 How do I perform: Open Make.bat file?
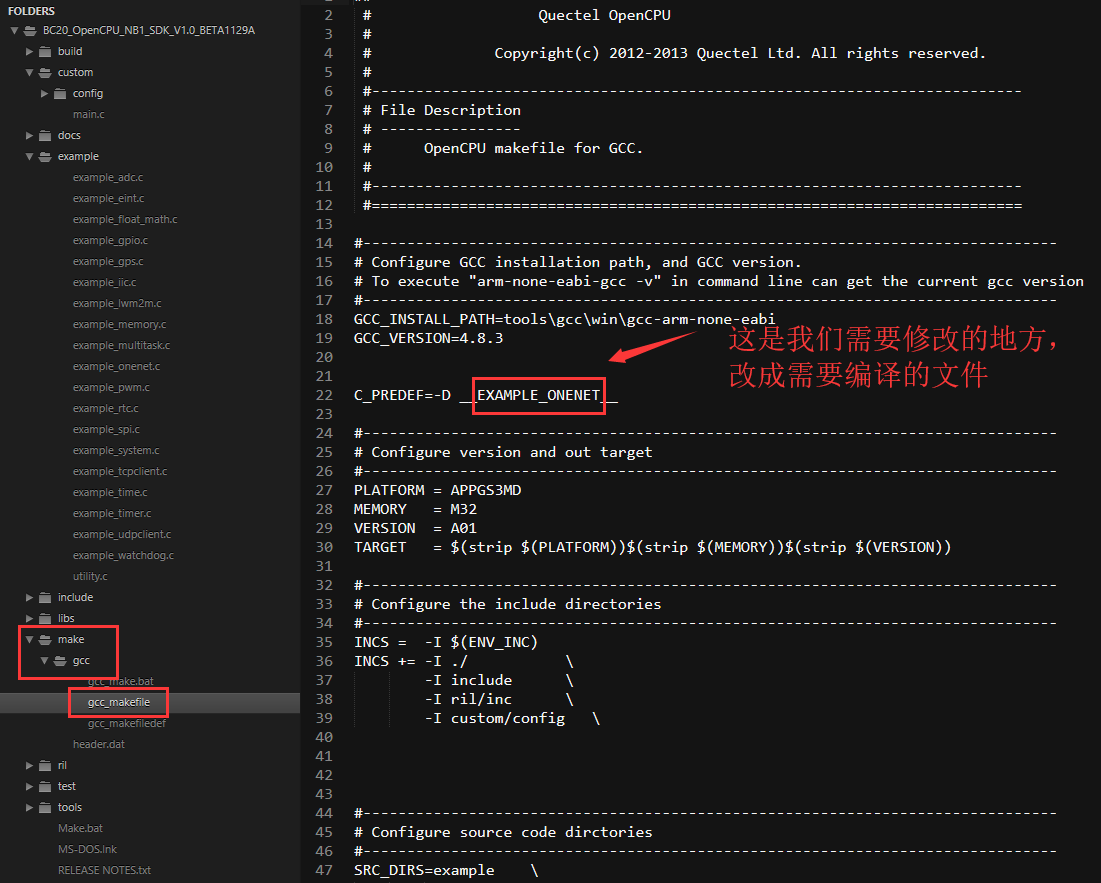pos(80,828)
